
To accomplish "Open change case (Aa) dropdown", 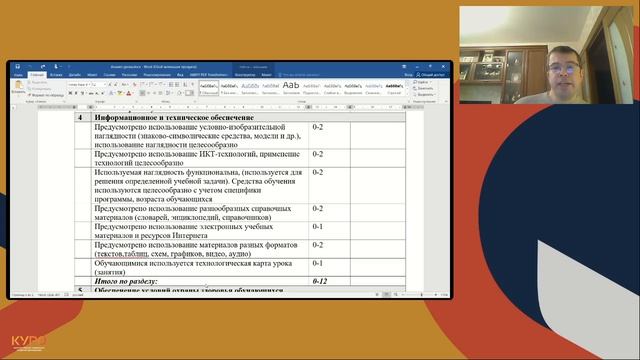I will [125, 84].
